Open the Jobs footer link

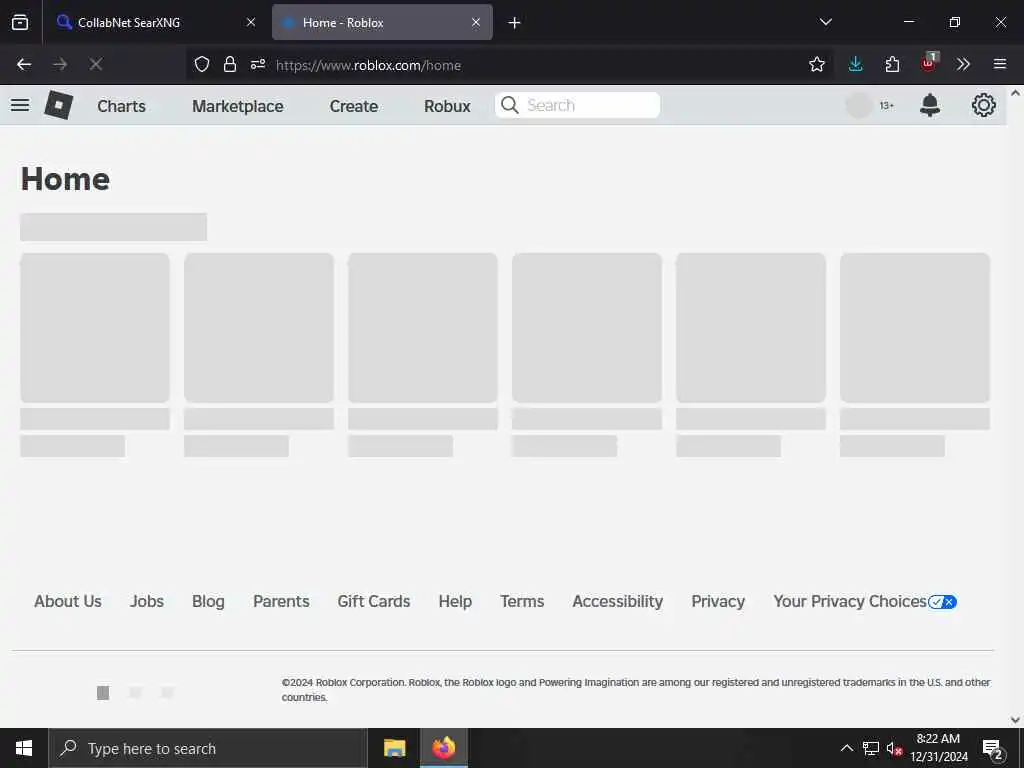point(147,601)
